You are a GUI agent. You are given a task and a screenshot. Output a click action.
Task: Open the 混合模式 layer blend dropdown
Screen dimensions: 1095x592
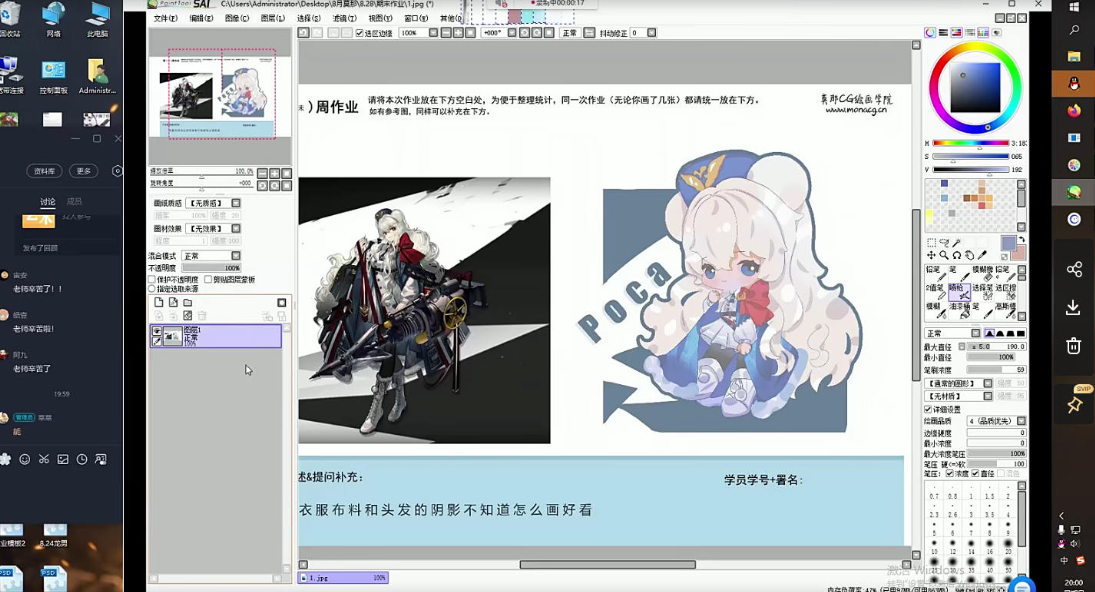[236, 256]
